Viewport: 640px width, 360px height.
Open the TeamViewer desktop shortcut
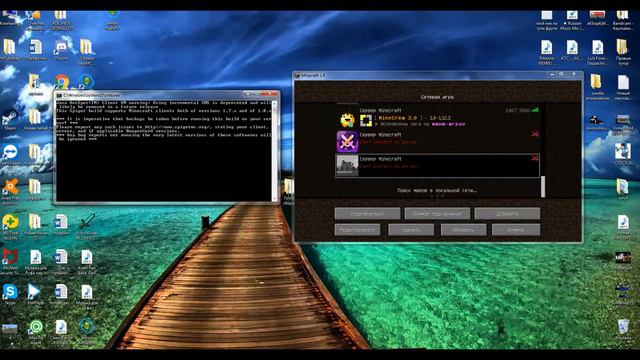click(10, 154)
